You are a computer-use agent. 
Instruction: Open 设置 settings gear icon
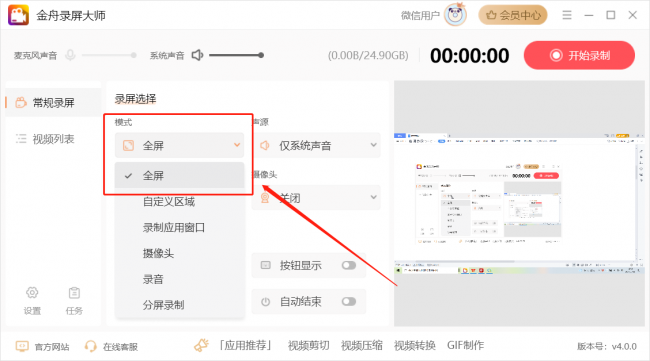(32, 293)
